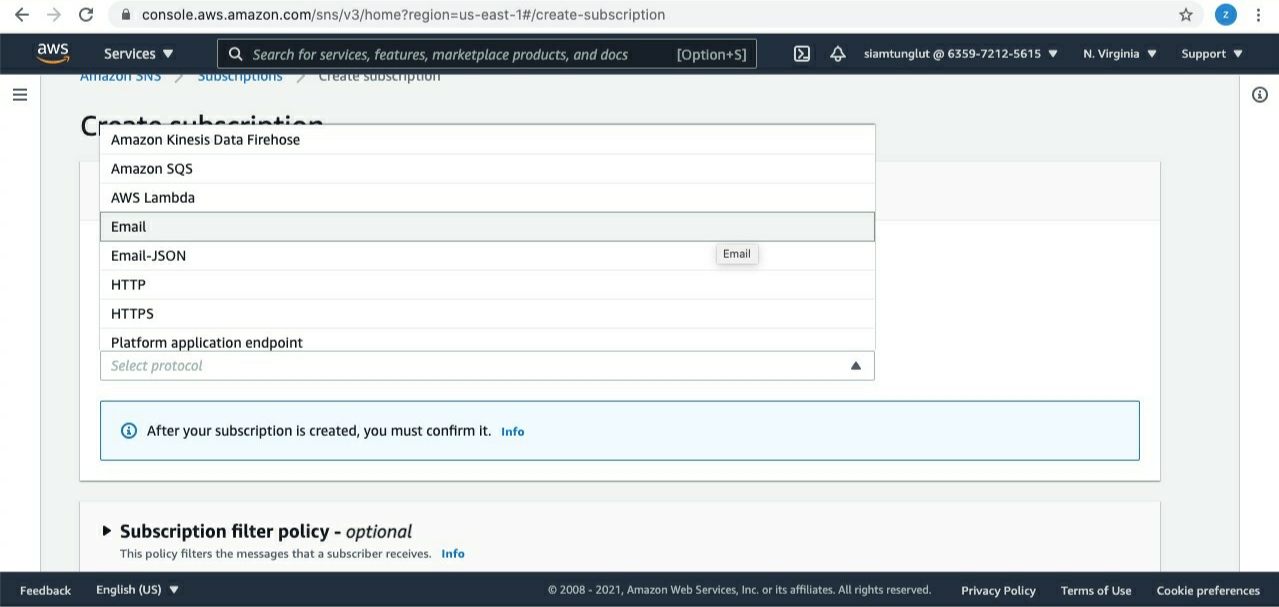Open the notifications bell icon

838,54
